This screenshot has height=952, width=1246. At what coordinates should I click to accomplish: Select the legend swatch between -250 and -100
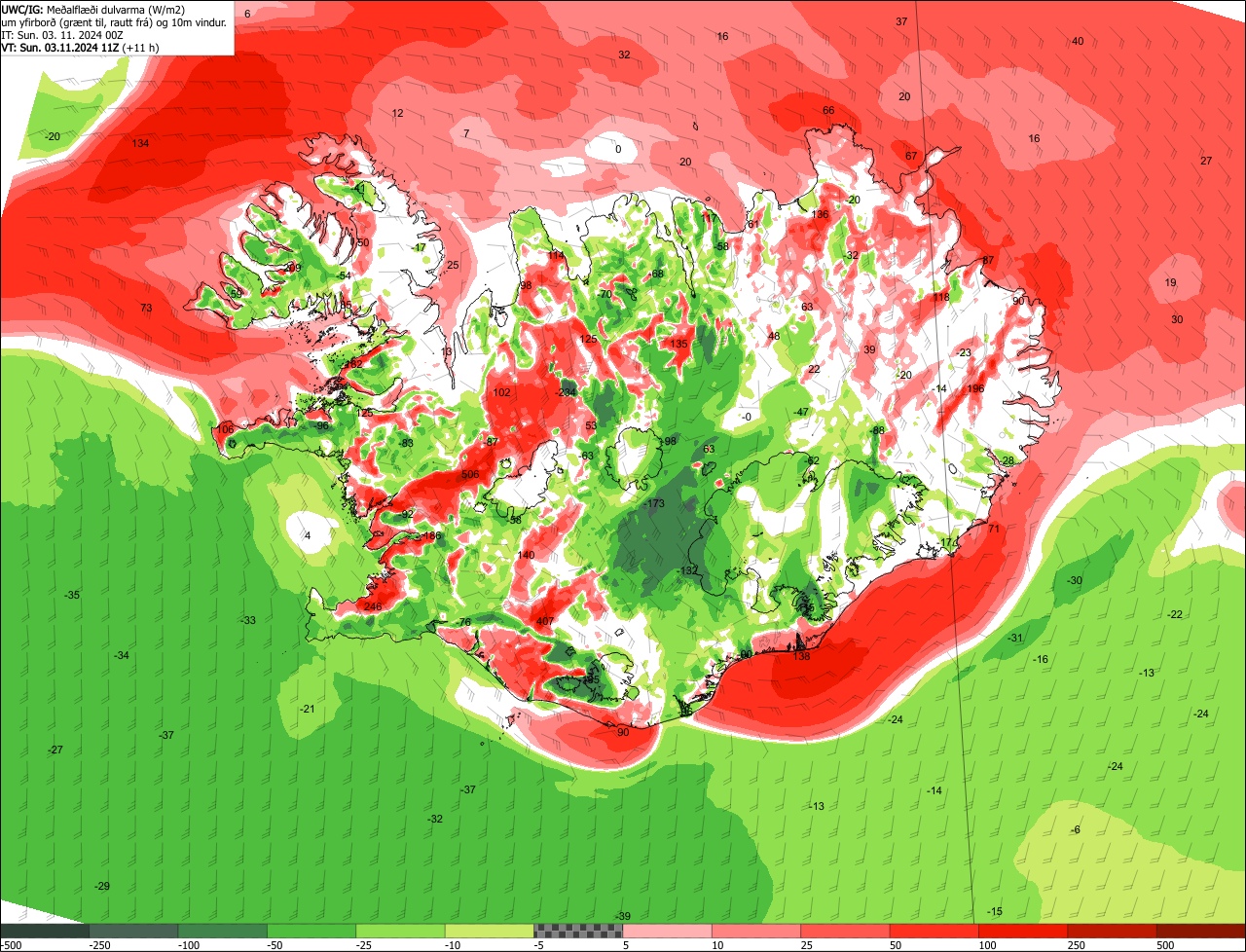point(133,931)
